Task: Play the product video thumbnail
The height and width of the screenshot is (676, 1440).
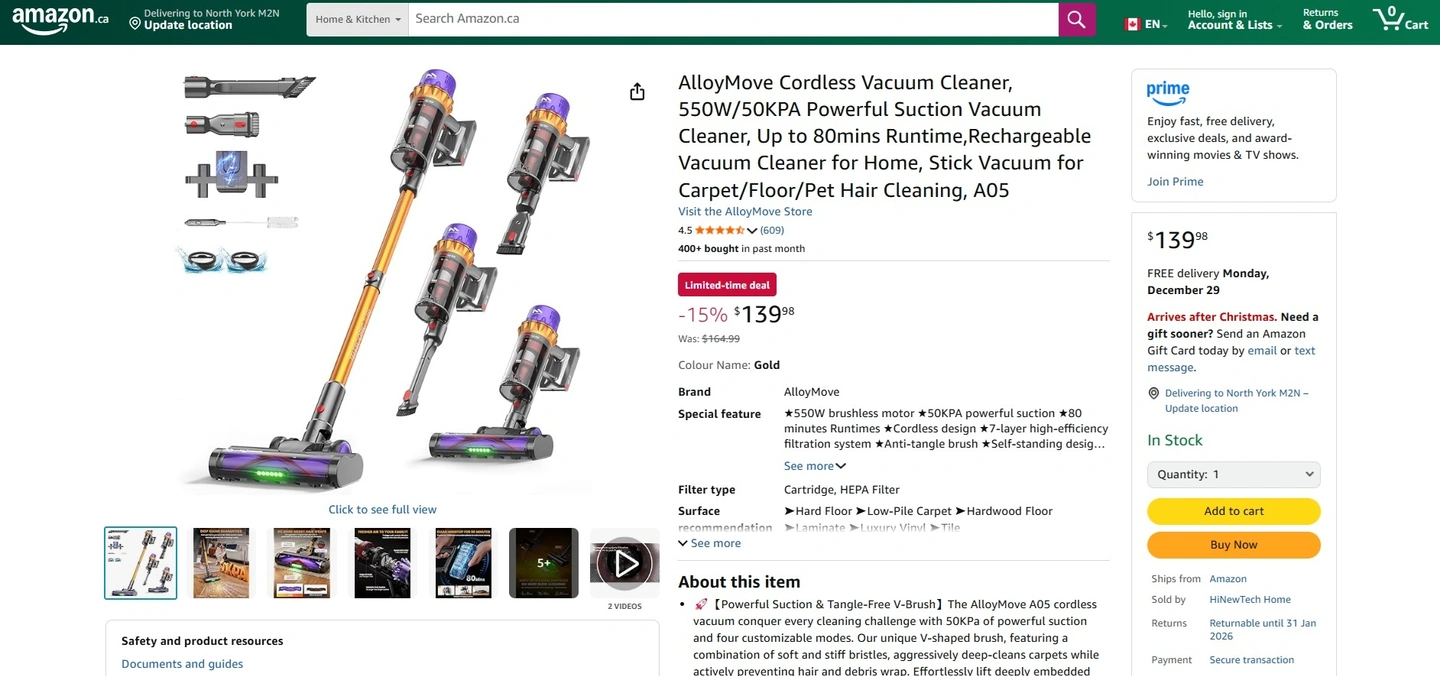Action: [625, 564]
